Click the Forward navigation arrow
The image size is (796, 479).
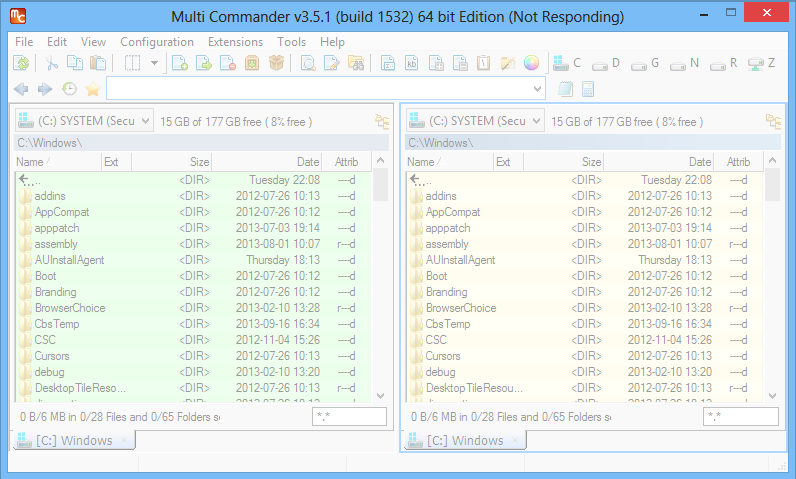tap(45, 89)
